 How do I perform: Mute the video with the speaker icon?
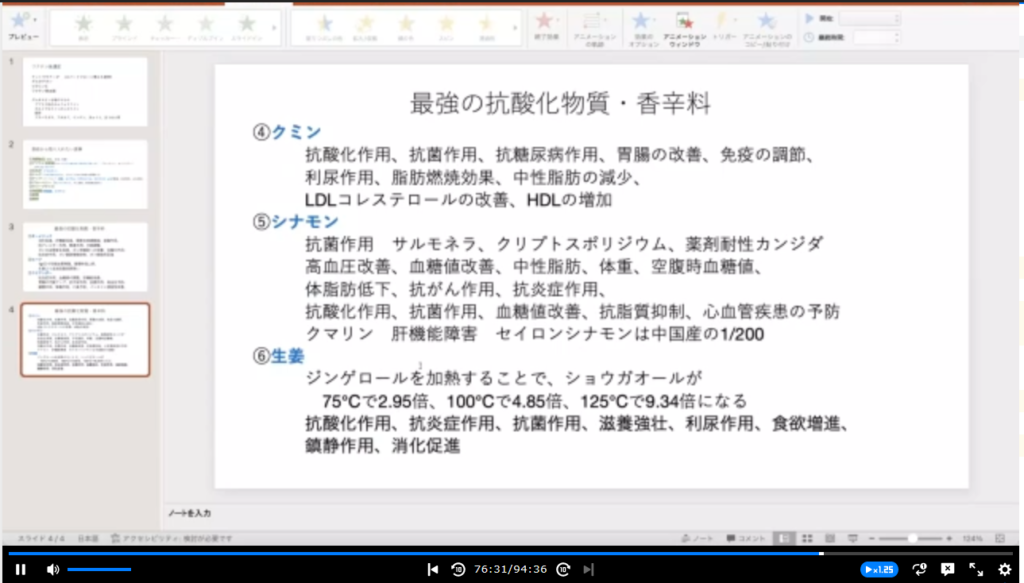pyautogui.click(x=52, y=569)
